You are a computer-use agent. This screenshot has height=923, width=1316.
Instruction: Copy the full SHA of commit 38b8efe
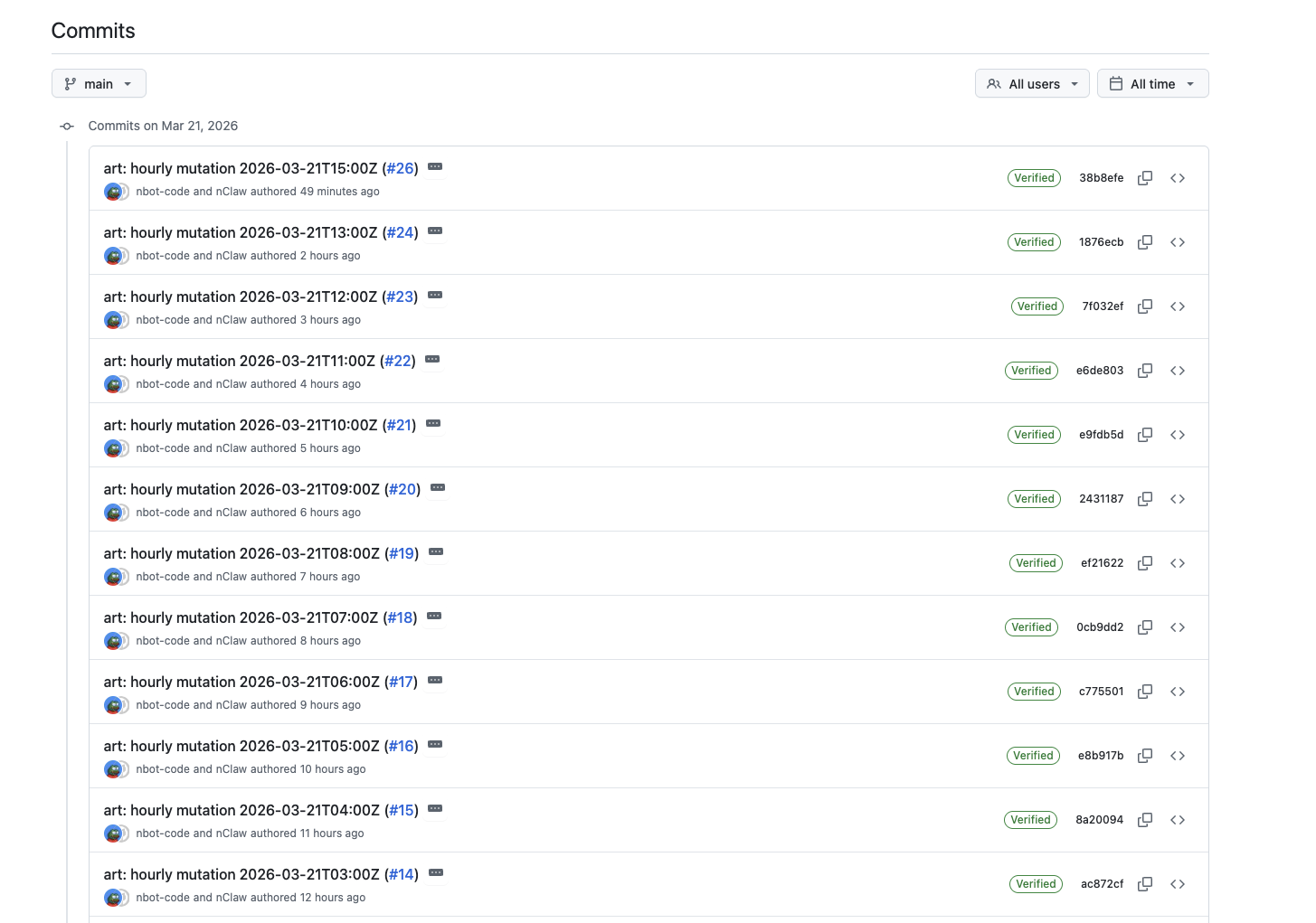tap(1144, 177)
